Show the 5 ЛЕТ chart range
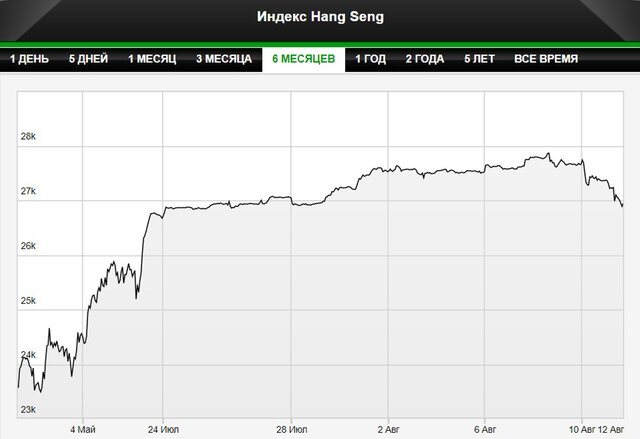The image size is (640, 439). 480,59
